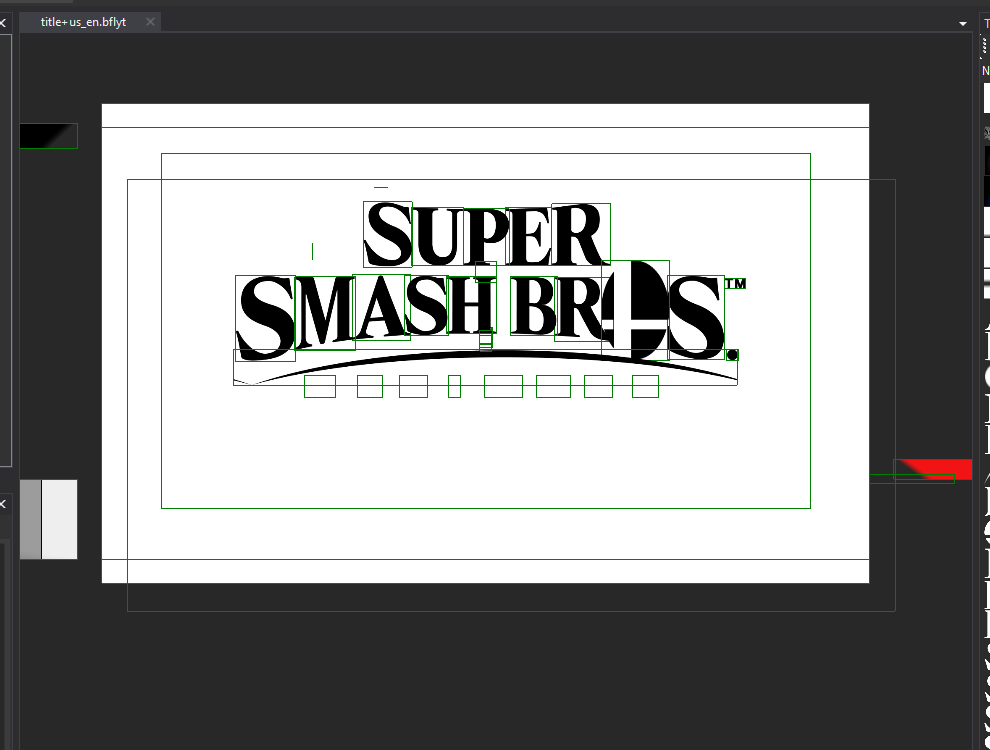This screenshot has height=750, width=990.
Task: Switch to the title+us_en.bflyt tab
Action: pos(83,22)
